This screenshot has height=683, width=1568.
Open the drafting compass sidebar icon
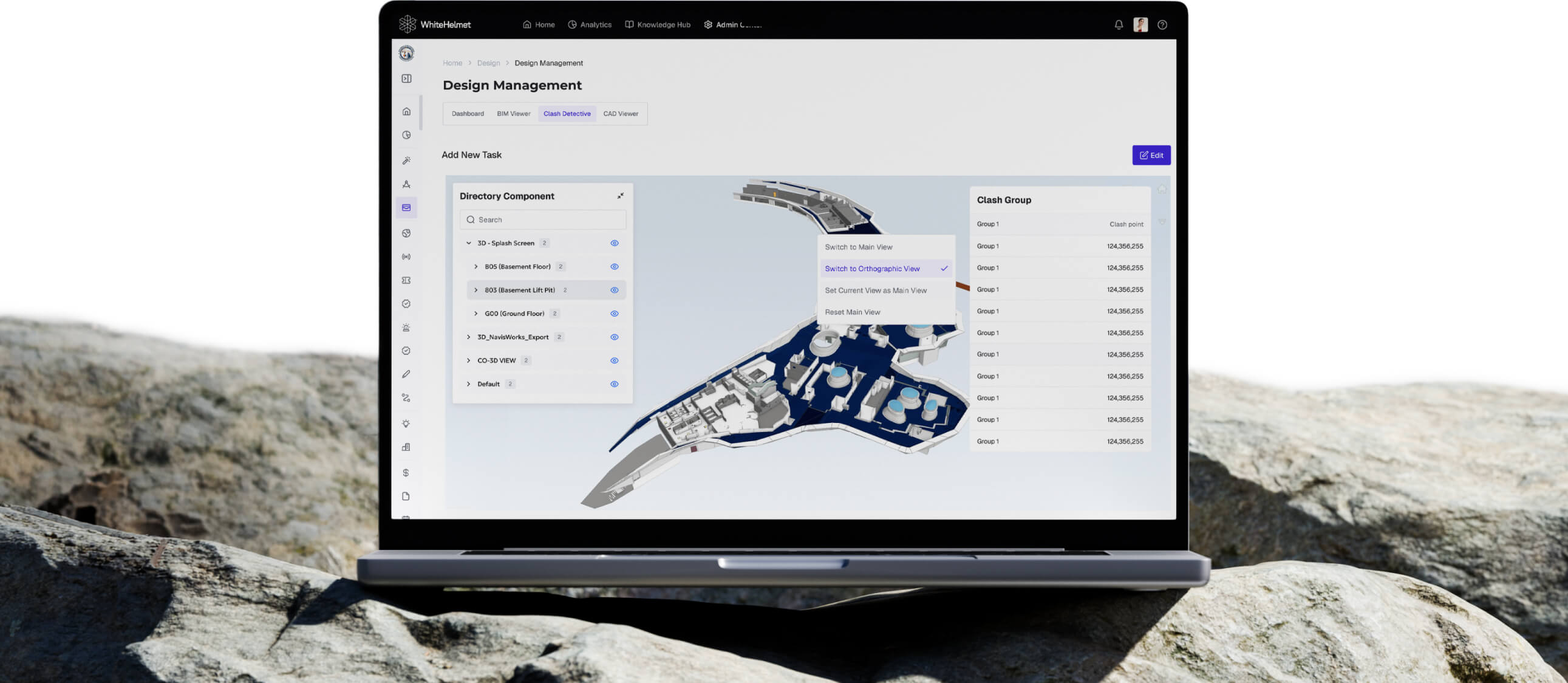click(x=407, y=184)
